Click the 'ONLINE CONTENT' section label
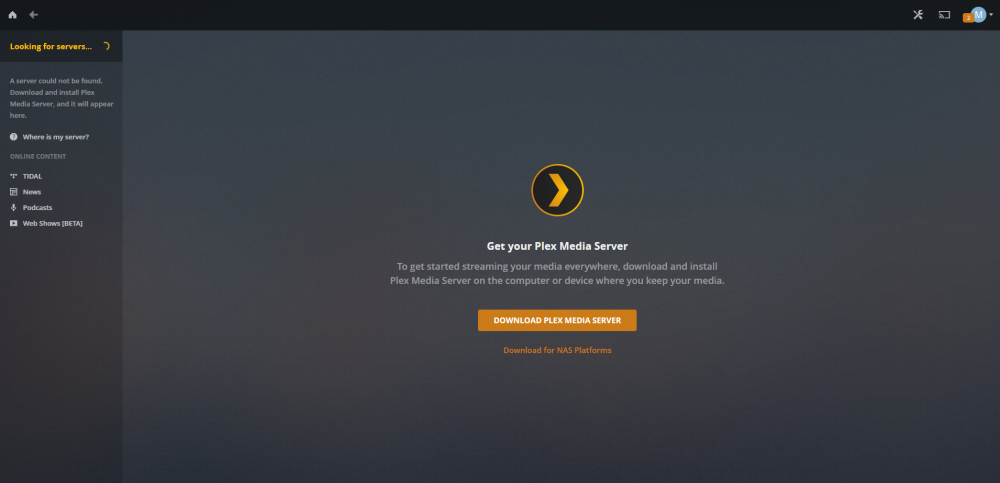The width and height of the screenshot is (1000, 483). click(x=38, y=156)
